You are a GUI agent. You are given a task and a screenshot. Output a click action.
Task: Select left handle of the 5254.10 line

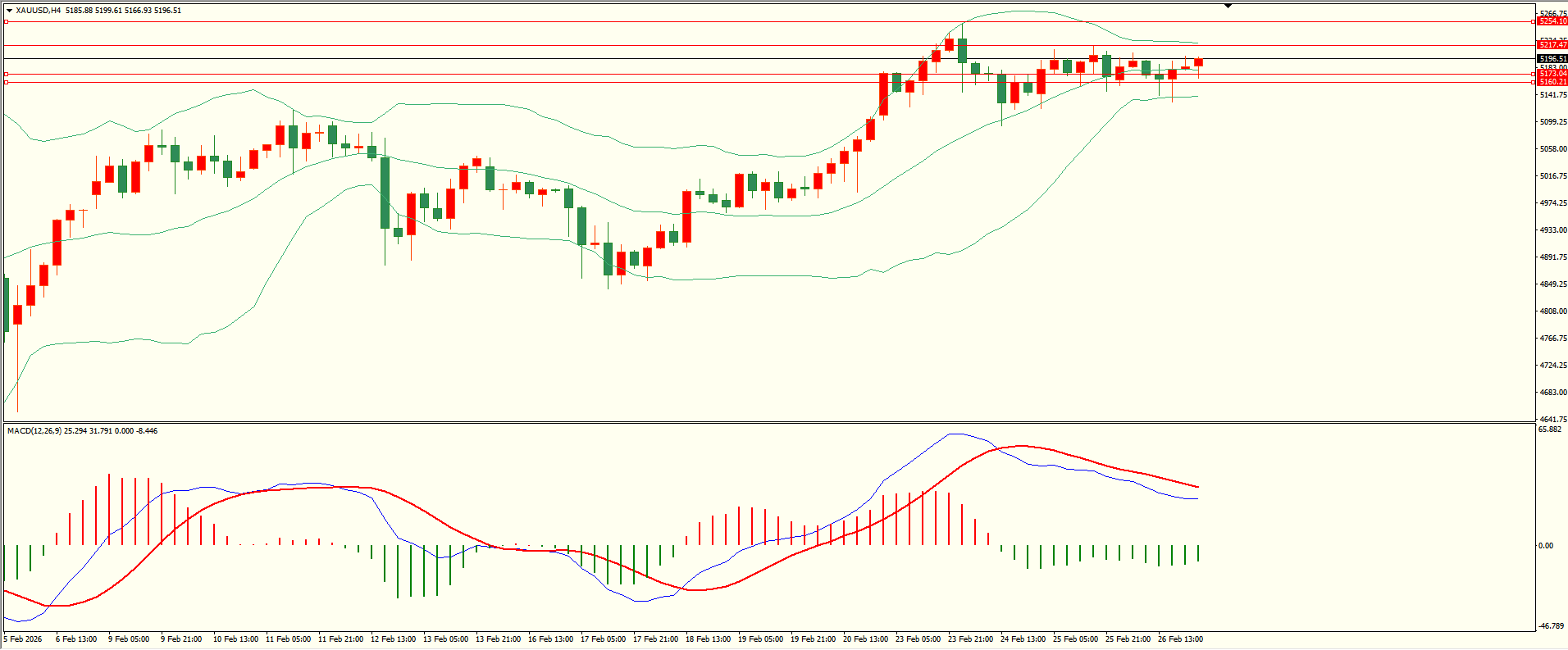pyautogui.click(x=6, y=22)
